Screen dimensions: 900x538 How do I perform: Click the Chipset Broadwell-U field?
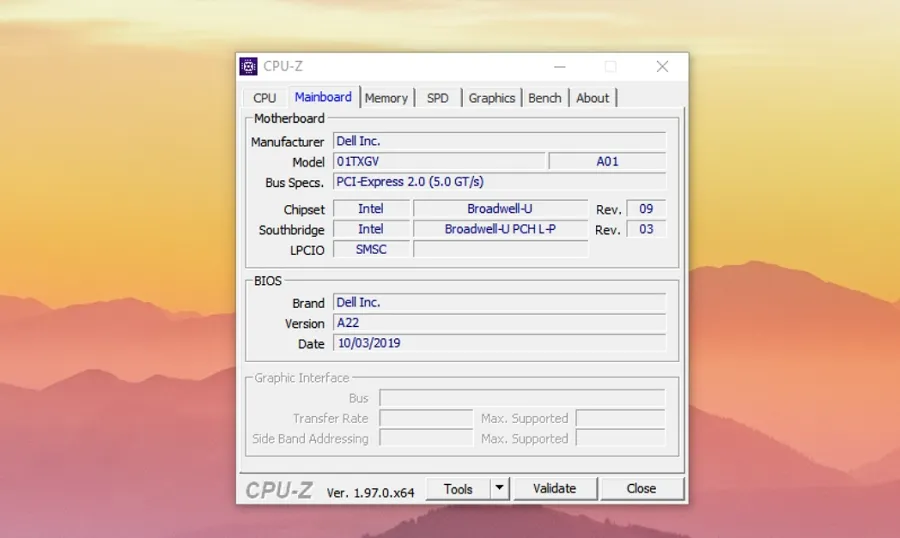coord(501,209)
